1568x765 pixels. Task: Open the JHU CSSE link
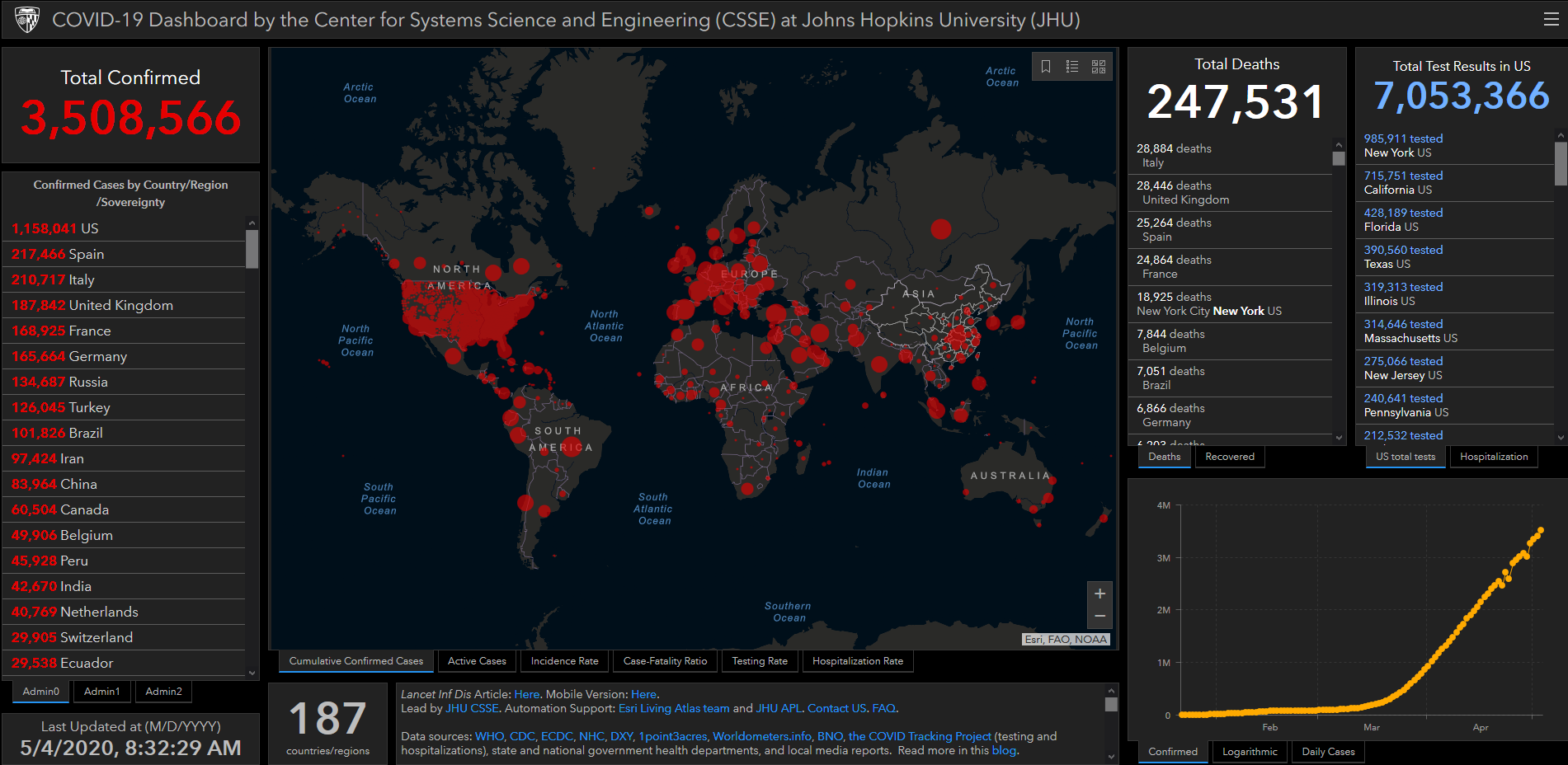(x=472, y=708)
